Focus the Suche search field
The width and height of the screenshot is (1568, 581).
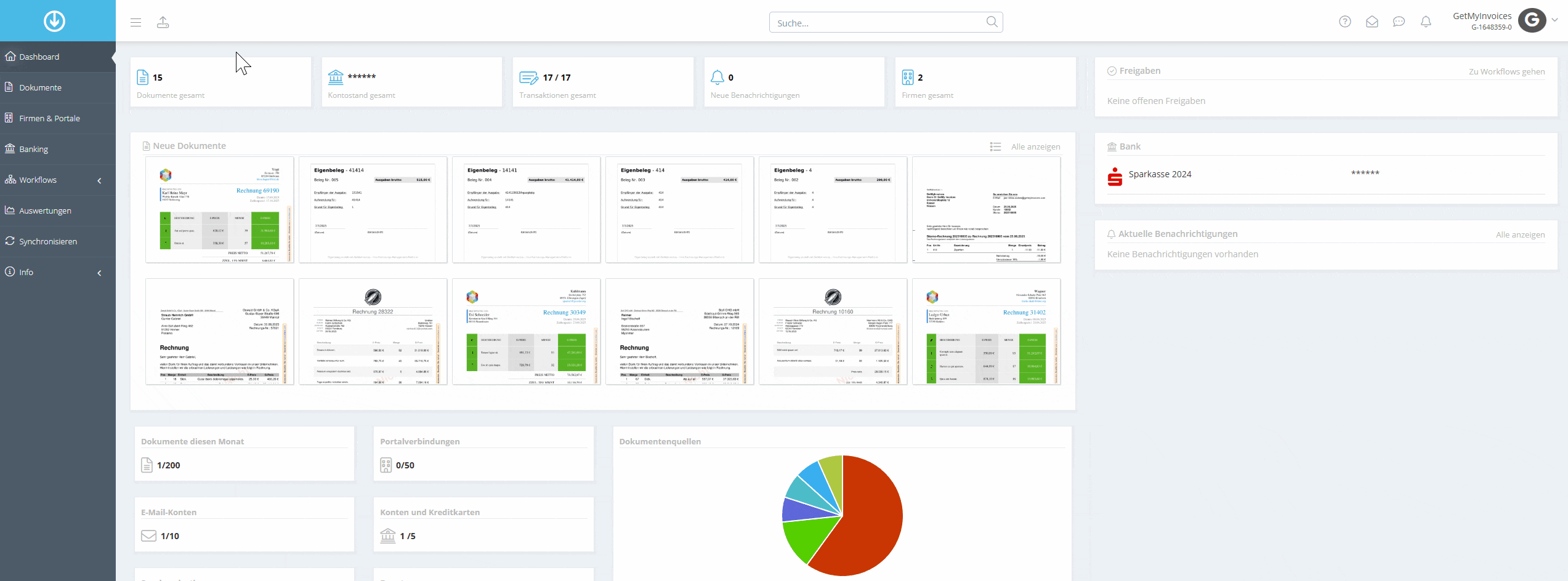pyautogui.click(x=886, y=22)
